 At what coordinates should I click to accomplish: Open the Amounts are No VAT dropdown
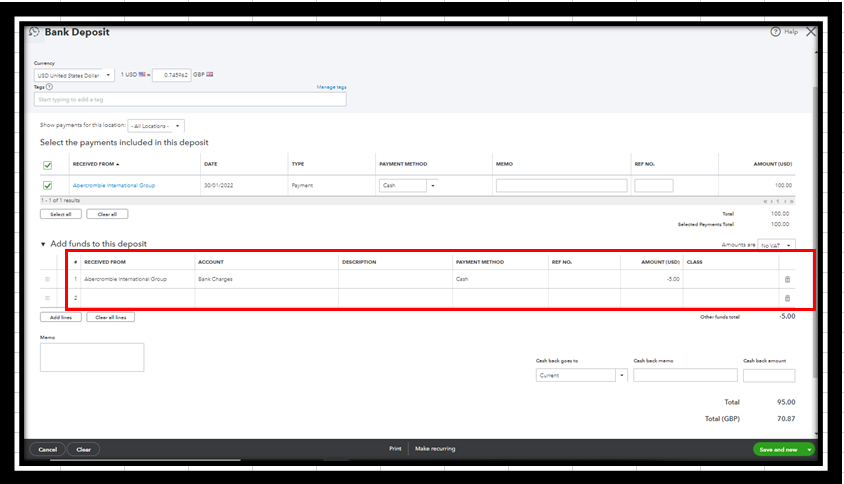[776, 245]
